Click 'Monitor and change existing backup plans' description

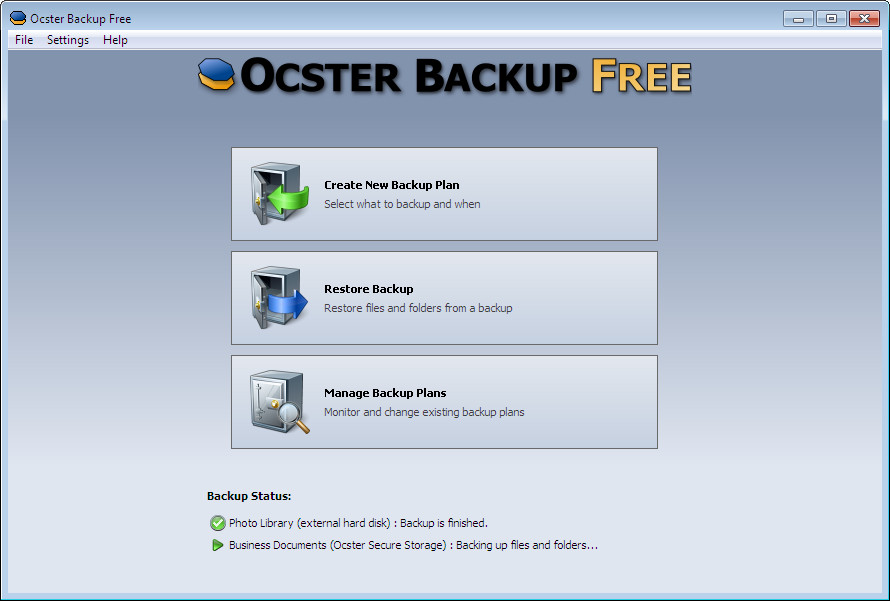click(x=424, y=412)
